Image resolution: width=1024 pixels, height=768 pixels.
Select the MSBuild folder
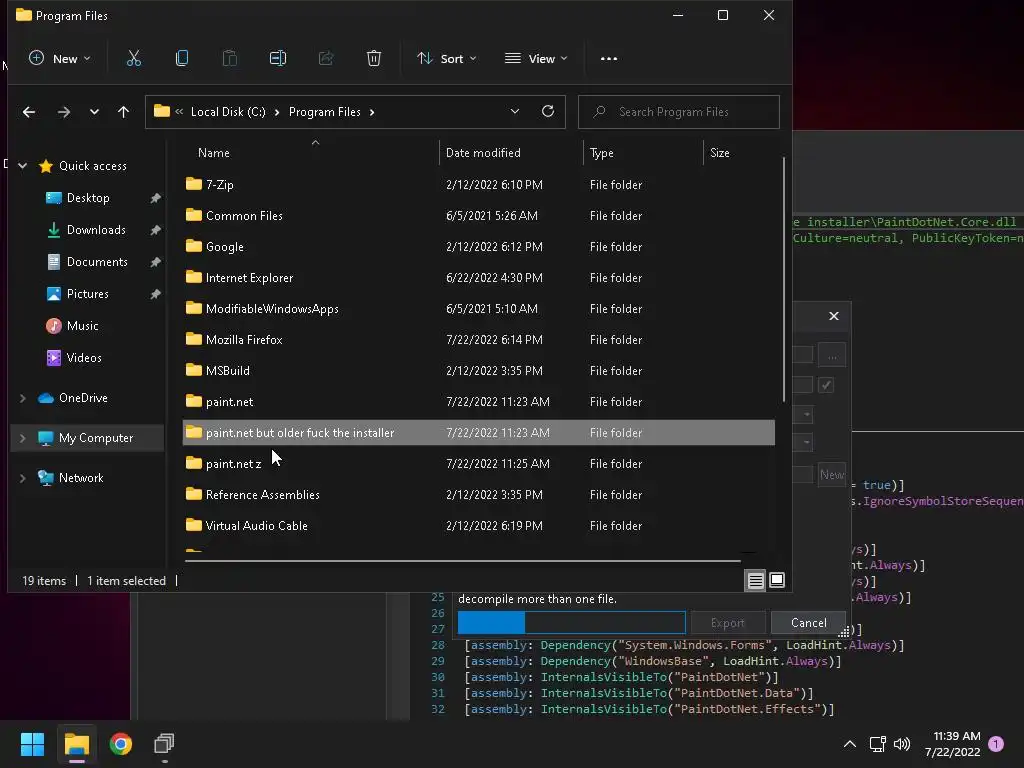coord(479,371)
